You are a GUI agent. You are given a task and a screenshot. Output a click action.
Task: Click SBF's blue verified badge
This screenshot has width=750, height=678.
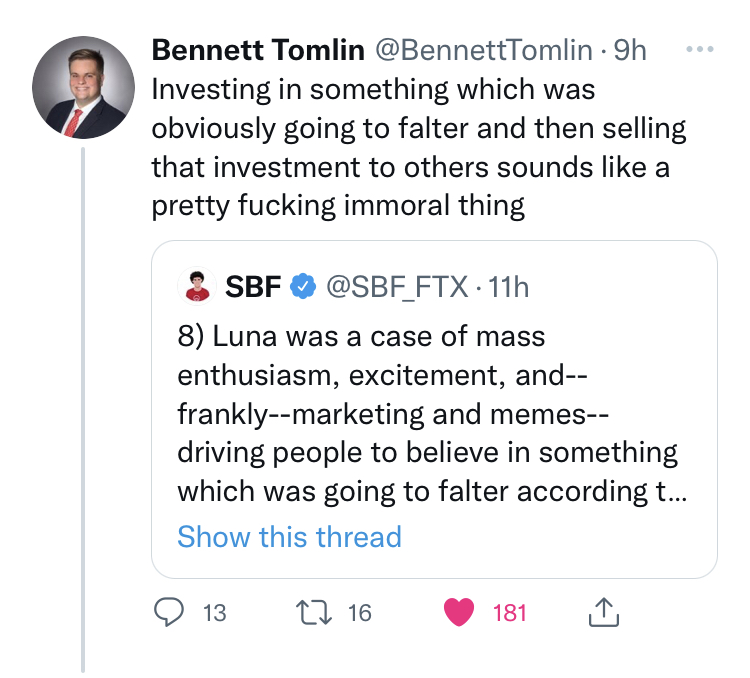coord(302,287)
